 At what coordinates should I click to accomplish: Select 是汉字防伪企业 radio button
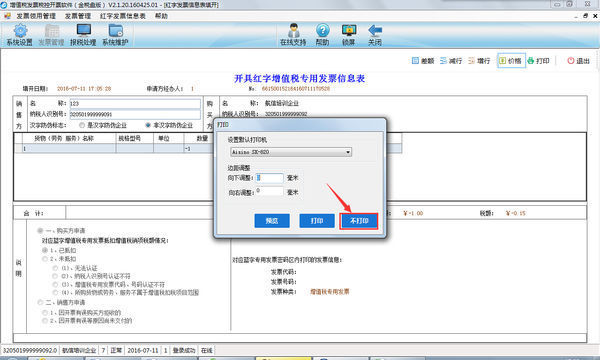pos(82,125)
